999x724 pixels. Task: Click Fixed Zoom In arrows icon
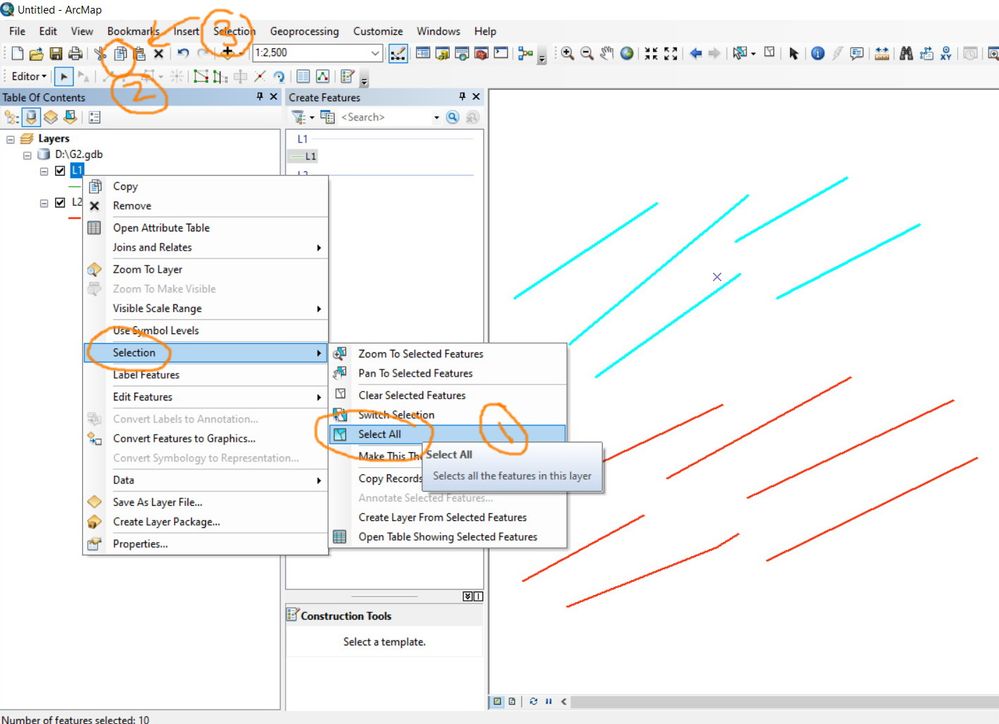tap(650, 54)
